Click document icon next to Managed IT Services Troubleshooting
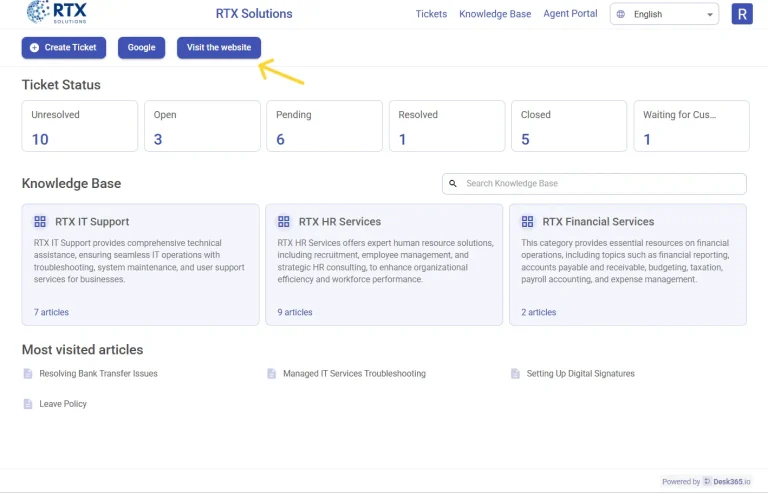Viewport: 768px width, 493px height. point(271,374)
